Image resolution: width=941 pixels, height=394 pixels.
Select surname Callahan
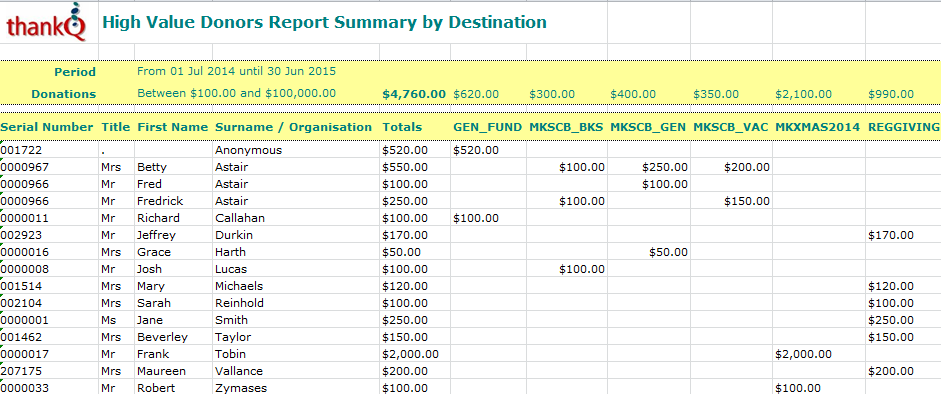coord(239,218)
